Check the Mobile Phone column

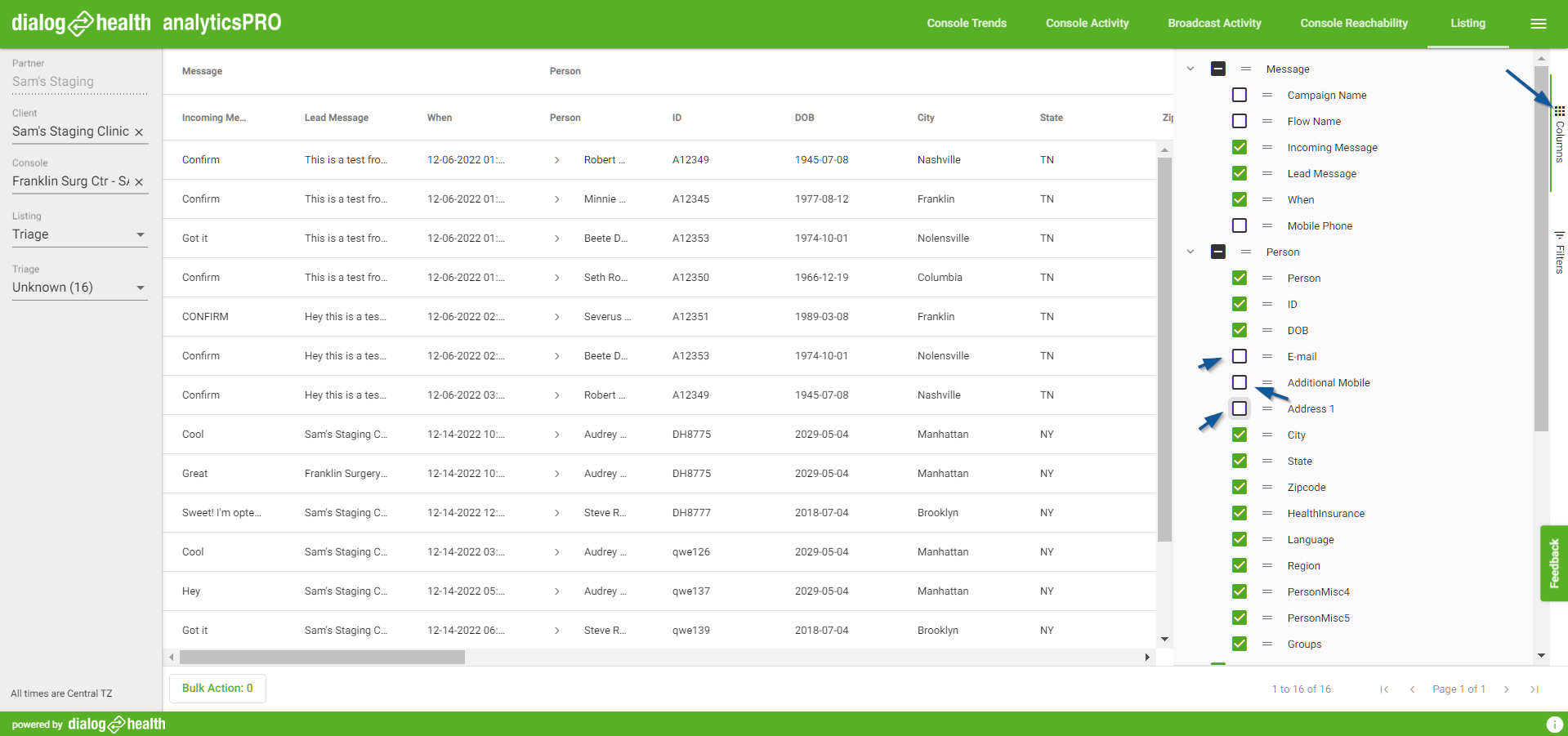click(x=1240, y=226)
